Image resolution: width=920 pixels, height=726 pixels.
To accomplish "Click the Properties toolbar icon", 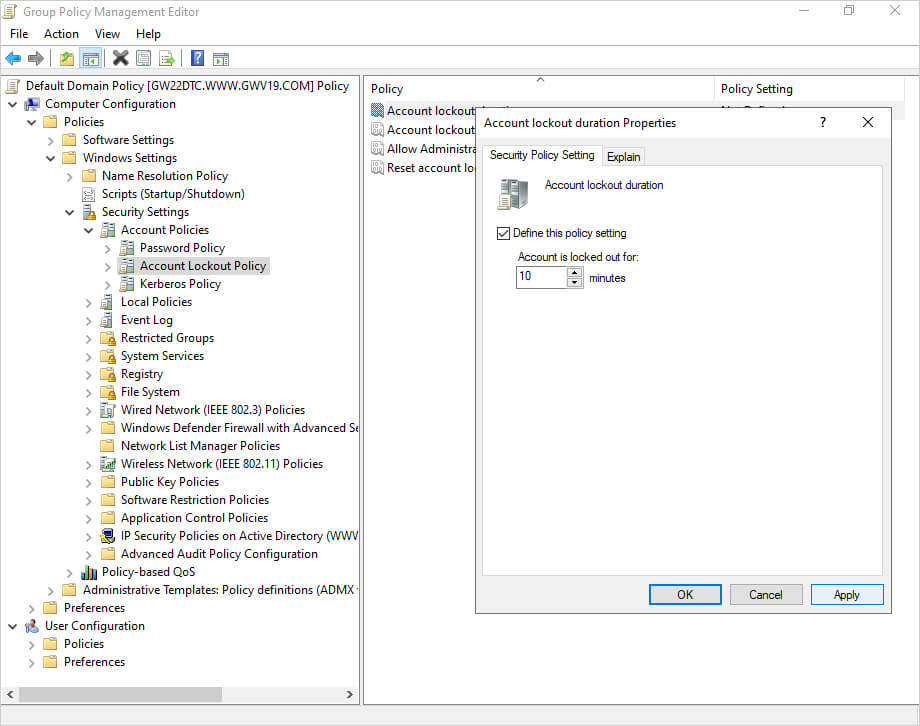I will click(x=143, y=59).
